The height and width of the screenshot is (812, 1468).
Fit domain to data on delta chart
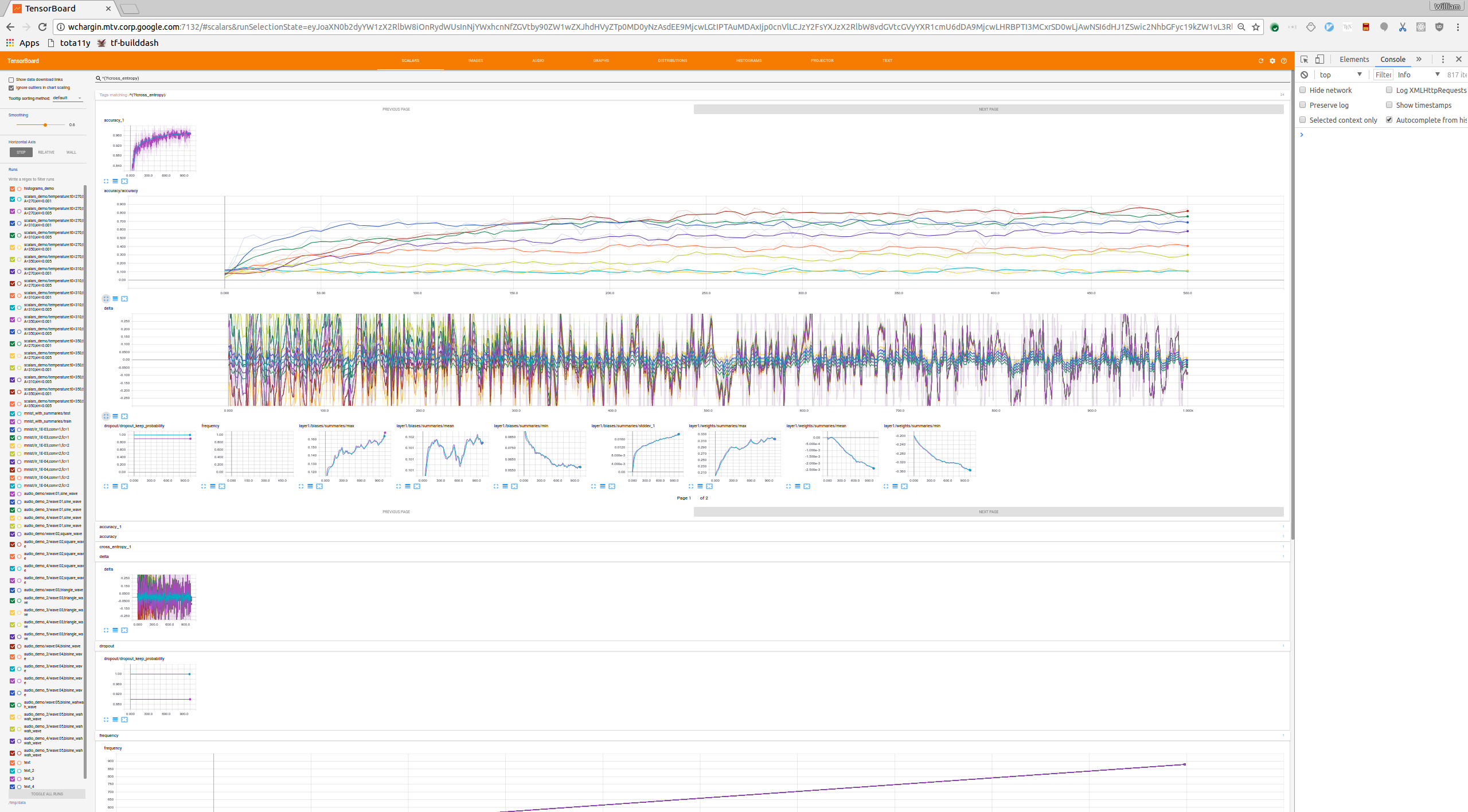[124, 416]
